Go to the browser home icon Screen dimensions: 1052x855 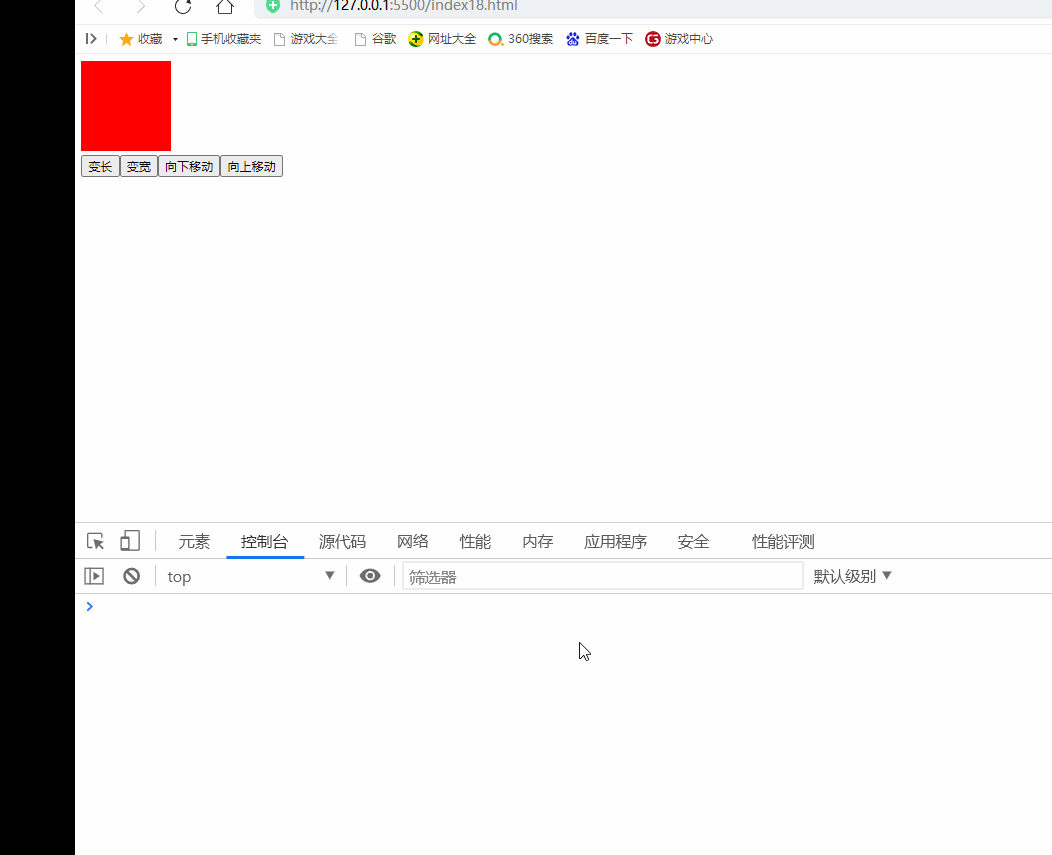pos(225,7)
